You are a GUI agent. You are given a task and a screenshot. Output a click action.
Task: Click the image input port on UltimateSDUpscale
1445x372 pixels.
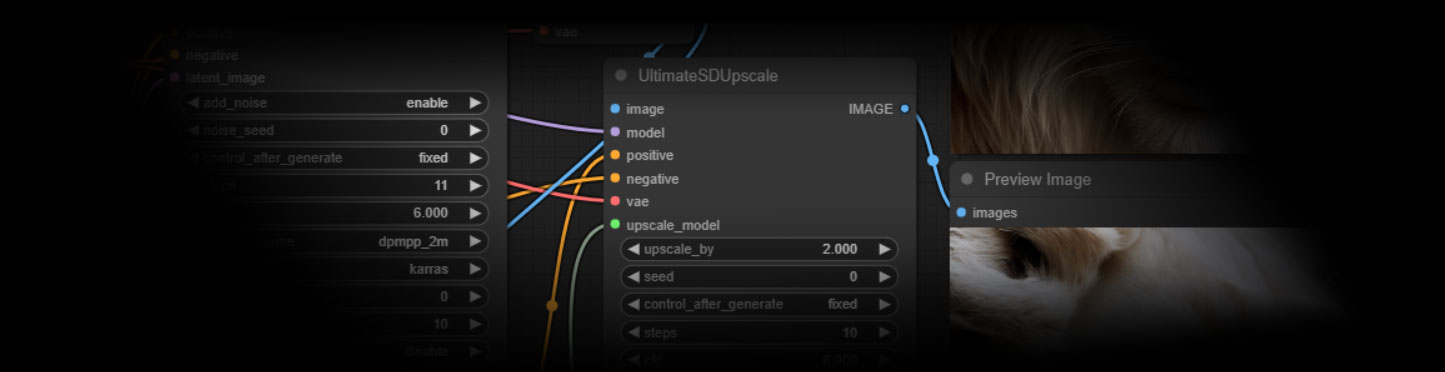tap(615, 109)
